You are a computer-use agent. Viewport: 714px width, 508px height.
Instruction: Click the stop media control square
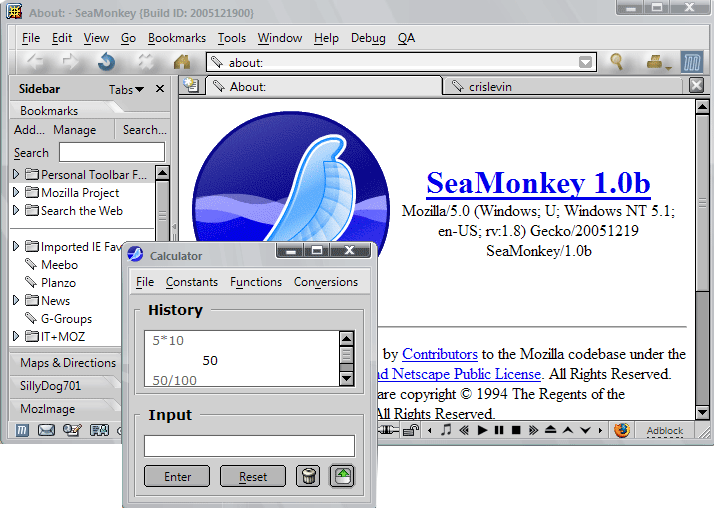pyautogui.click(x=516, y=430)
